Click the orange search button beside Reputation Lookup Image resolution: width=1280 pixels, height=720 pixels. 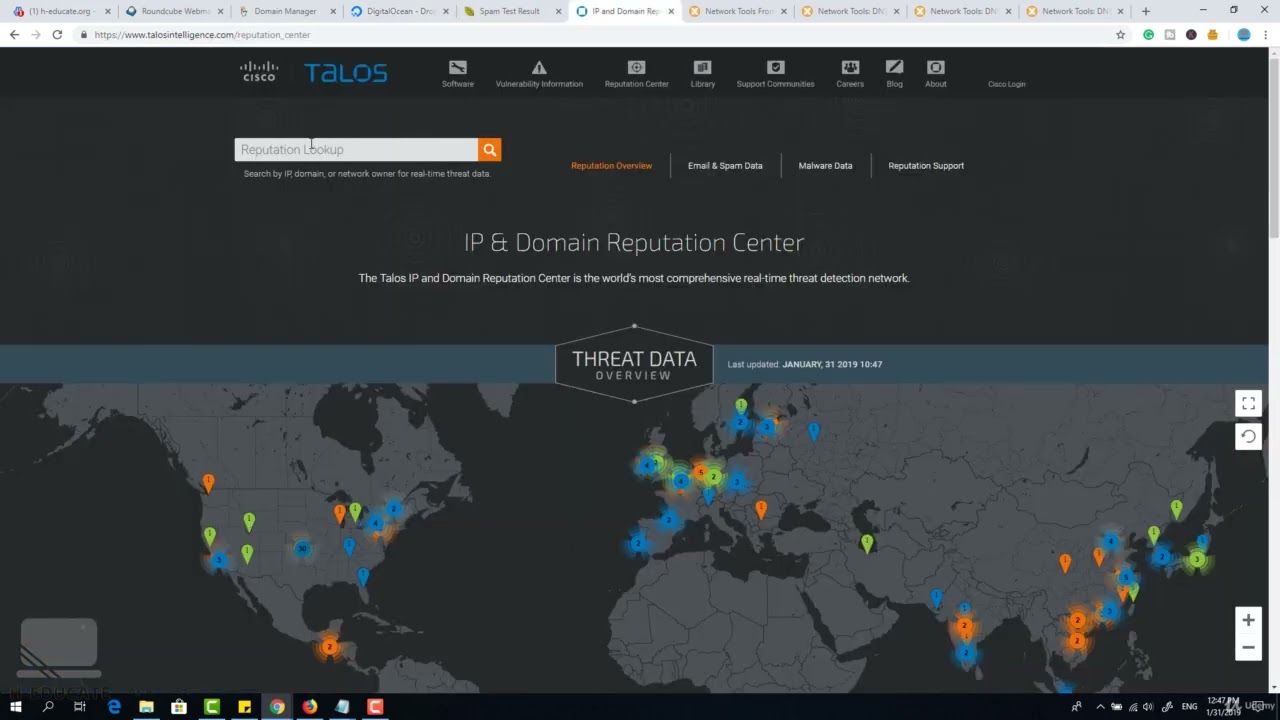pos(489,149)
